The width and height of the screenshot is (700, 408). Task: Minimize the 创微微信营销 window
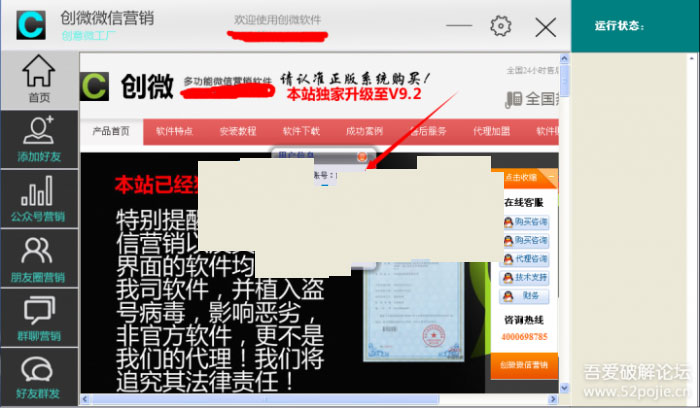point(458,25)
